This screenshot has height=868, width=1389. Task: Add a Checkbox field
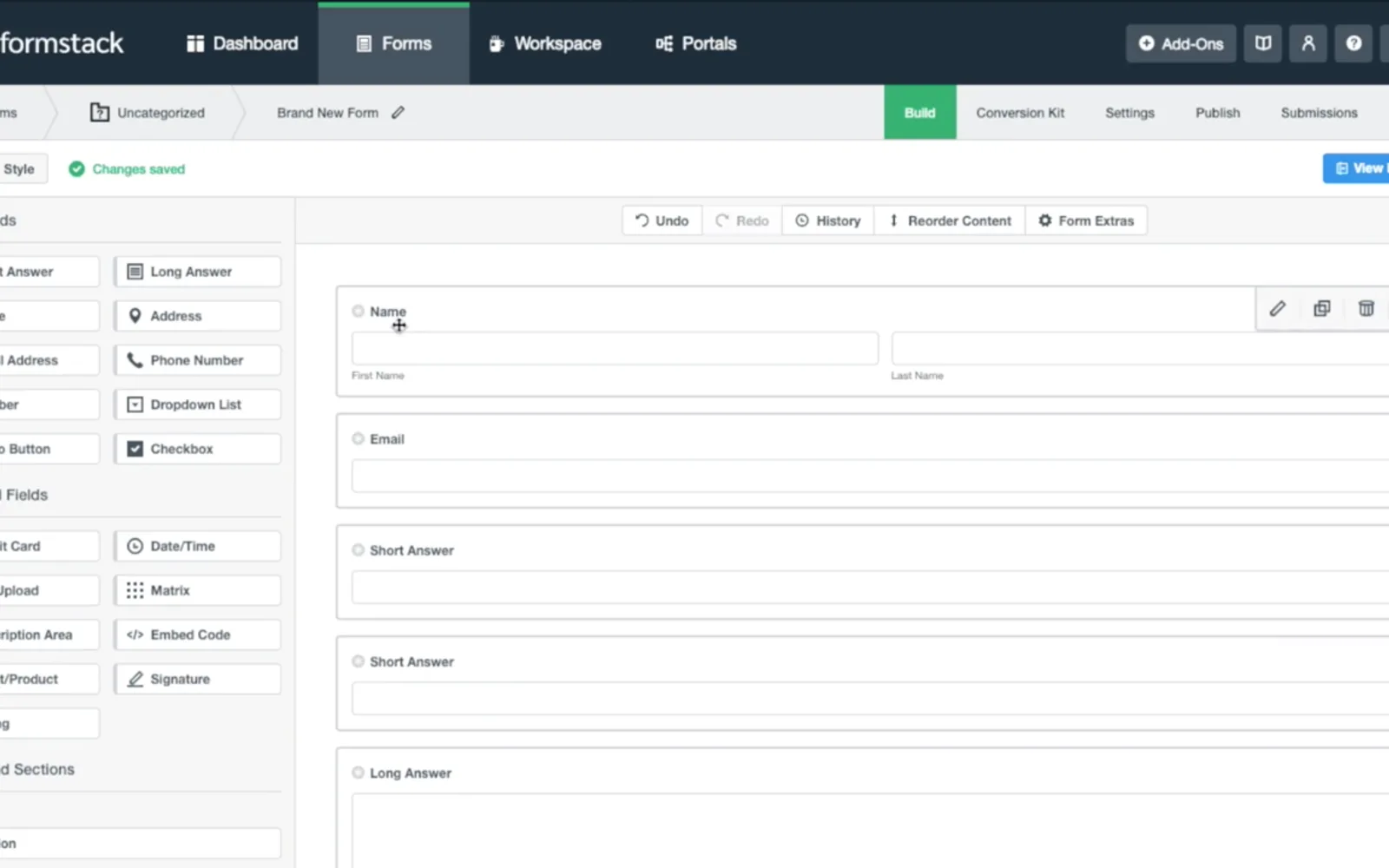197,449
